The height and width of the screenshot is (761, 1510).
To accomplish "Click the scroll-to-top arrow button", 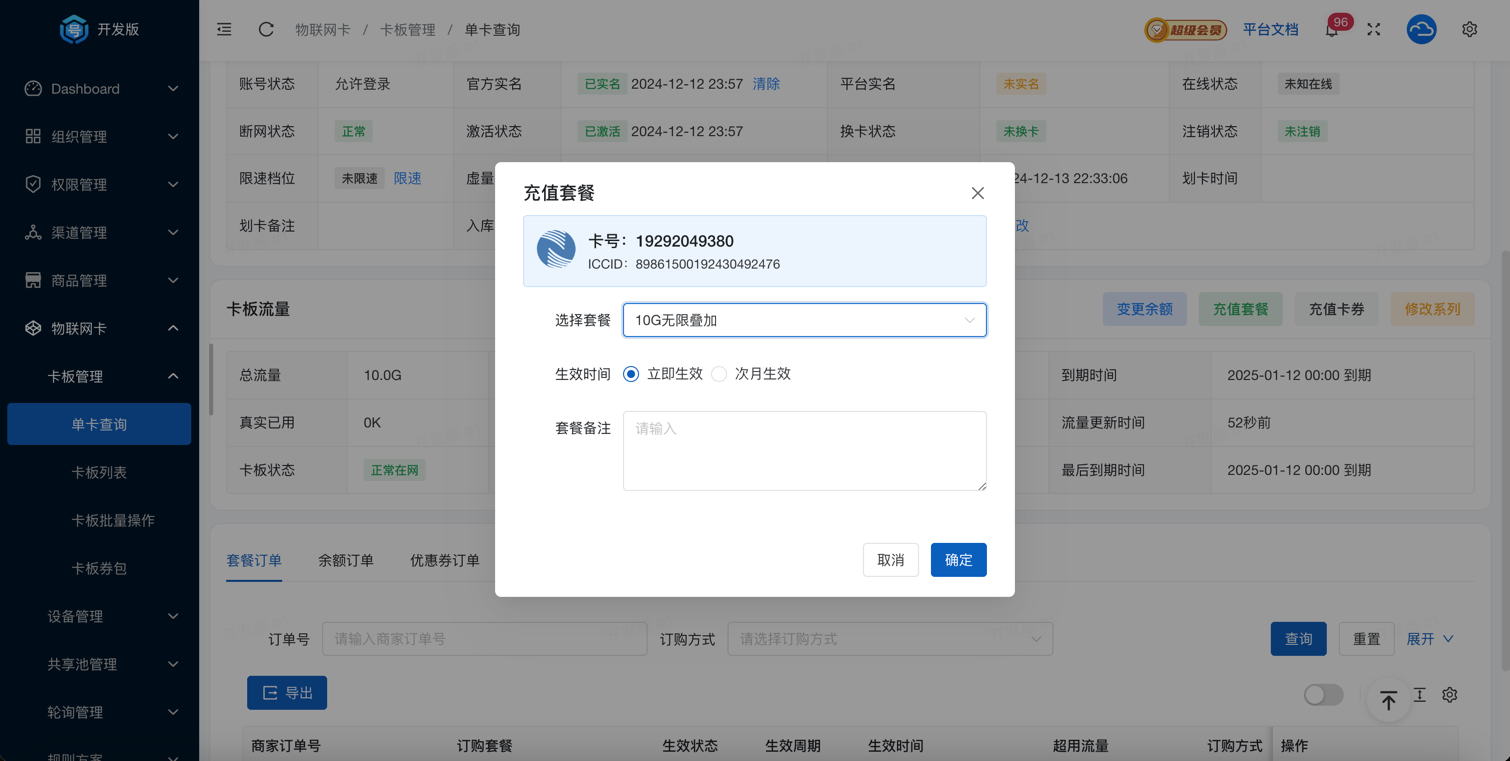I will tap(1388, 700).
